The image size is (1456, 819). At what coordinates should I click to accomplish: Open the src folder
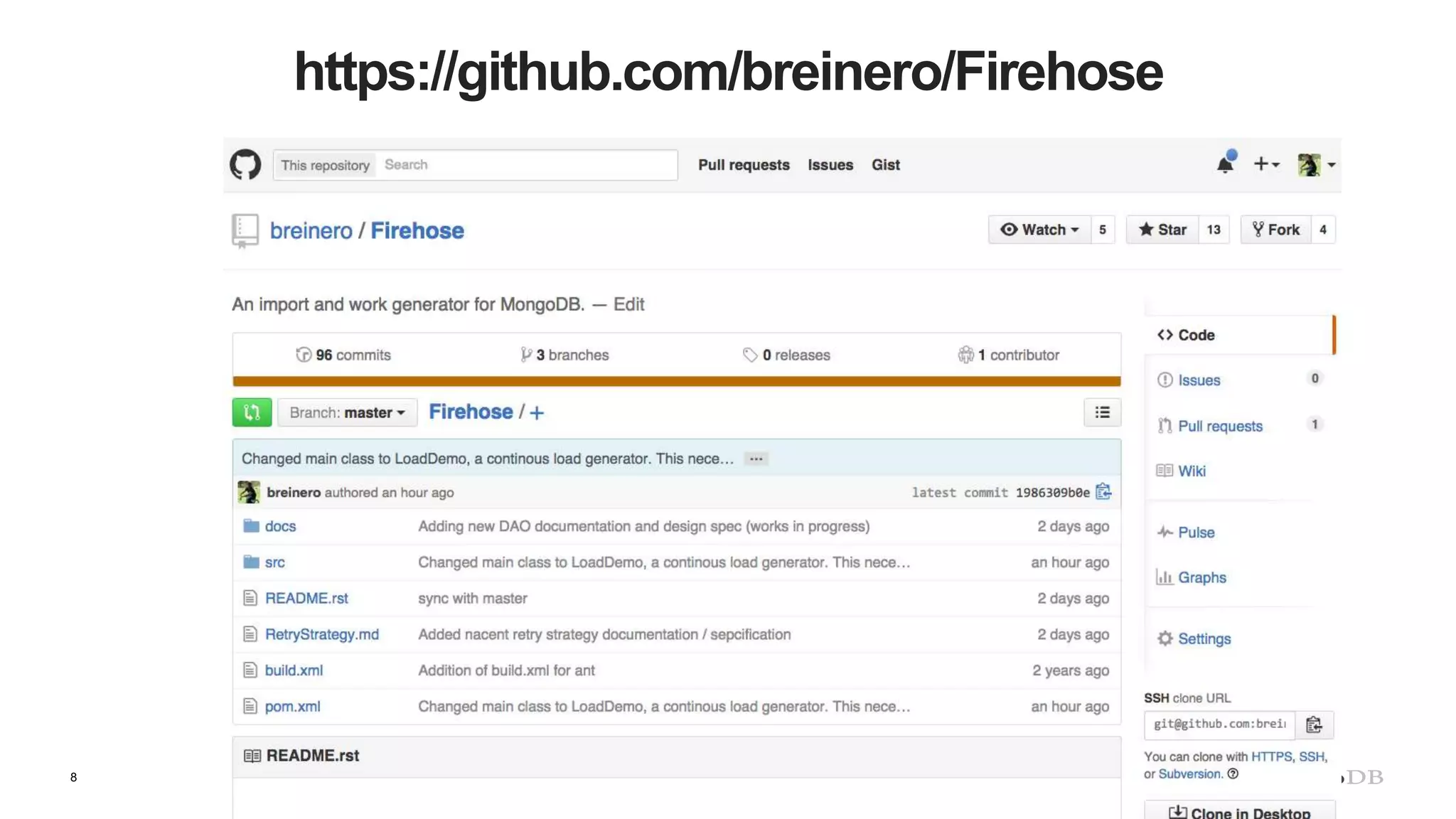click(274, 562)
